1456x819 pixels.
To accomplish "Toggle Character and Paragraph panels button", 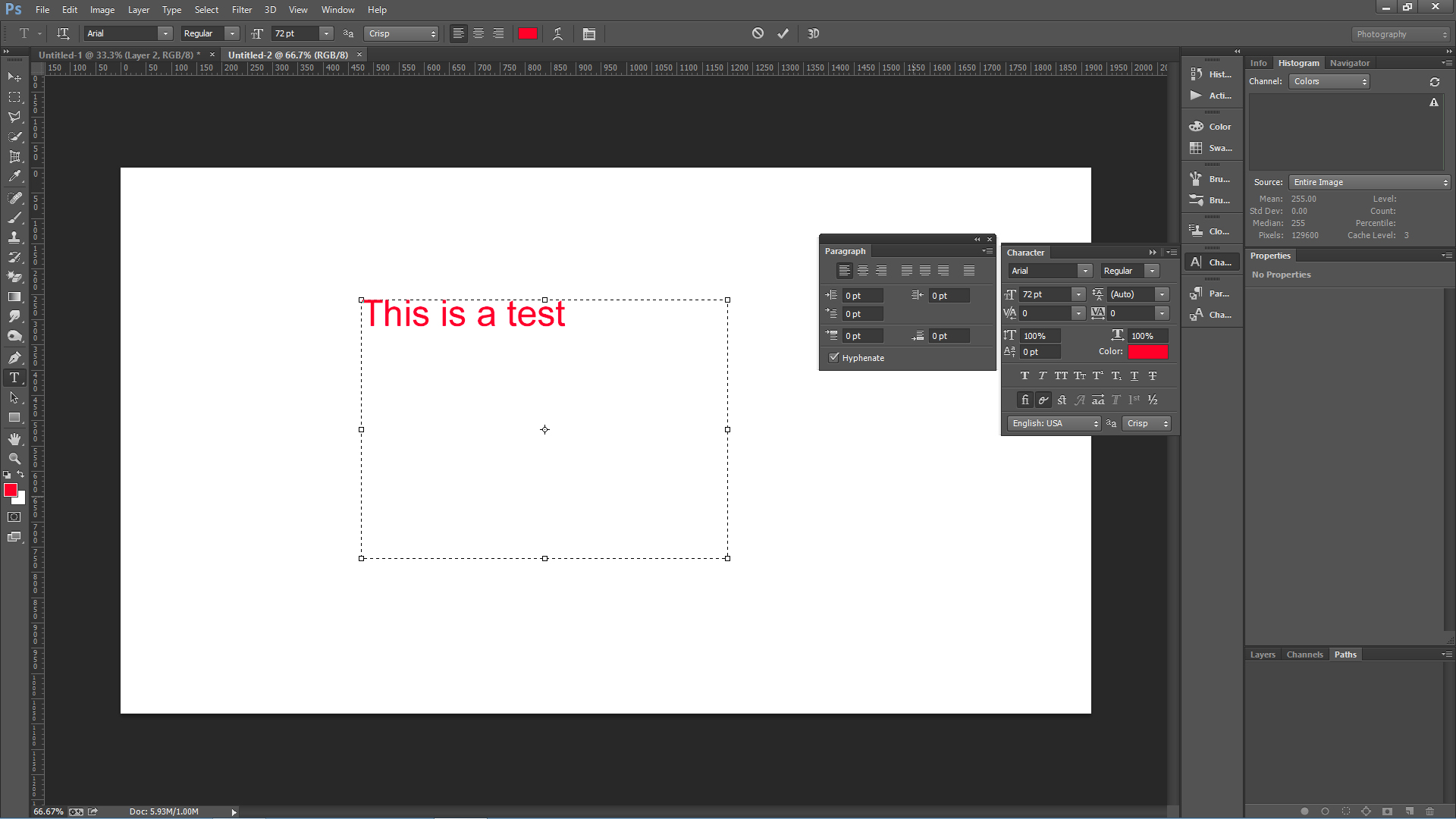I will click(589, 33).
